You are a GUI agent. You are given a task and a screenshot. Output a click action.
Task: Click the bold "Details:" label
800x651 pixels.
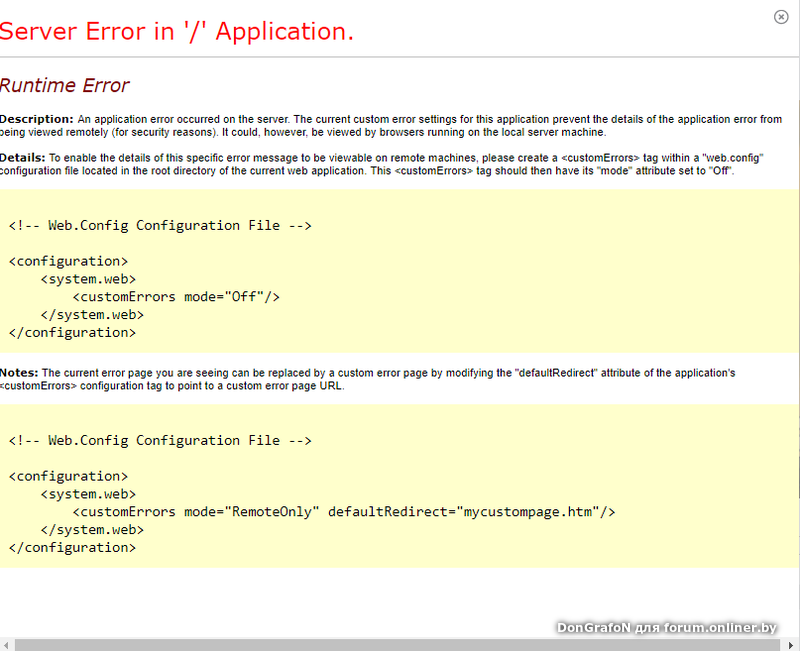pyautogui.click(x=22, y=158)
